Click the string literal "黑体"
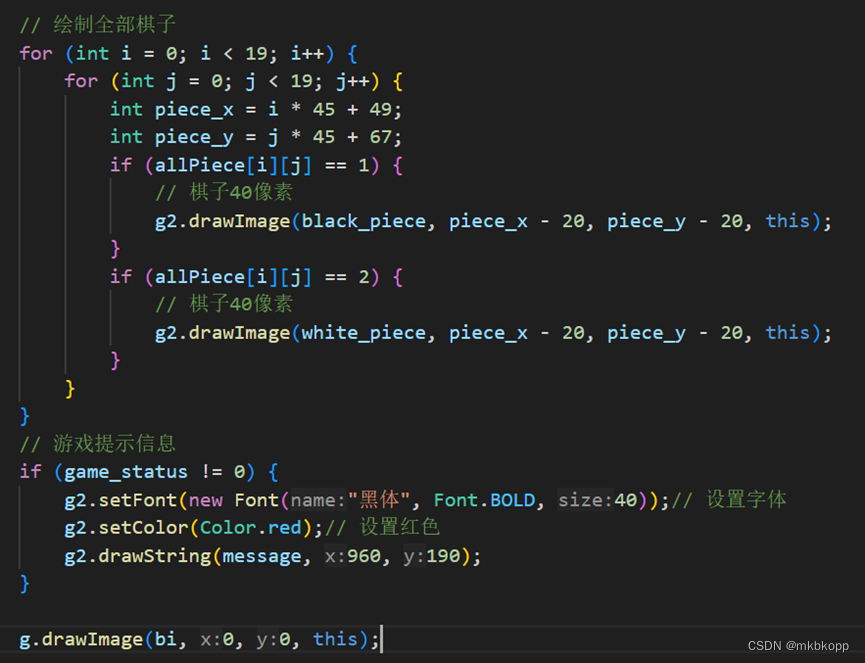The height and width of the screenshot is (663, 865). 379,500
